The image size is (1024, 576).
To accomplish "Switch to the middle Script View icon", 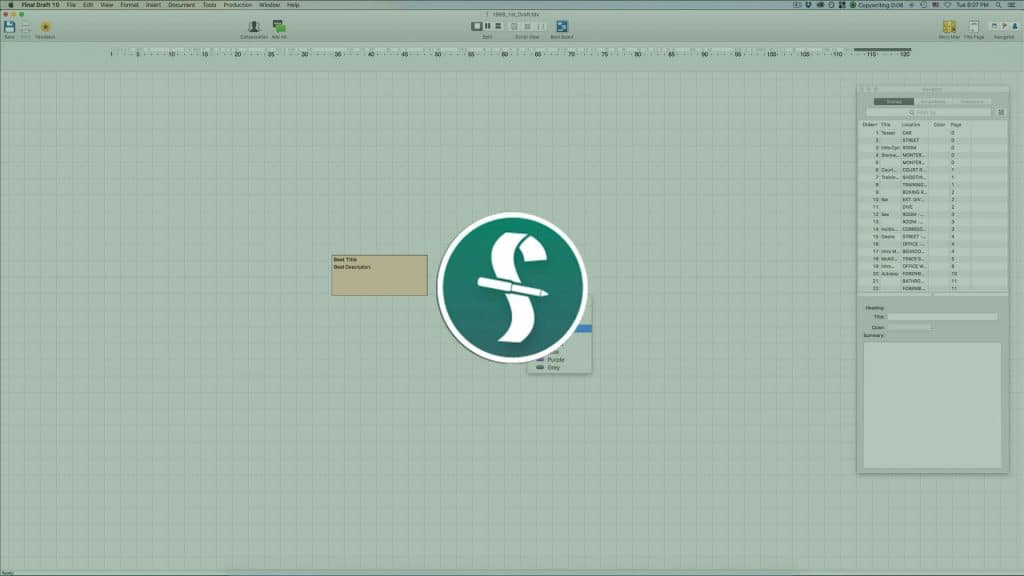I will click(x=527, y=27).
